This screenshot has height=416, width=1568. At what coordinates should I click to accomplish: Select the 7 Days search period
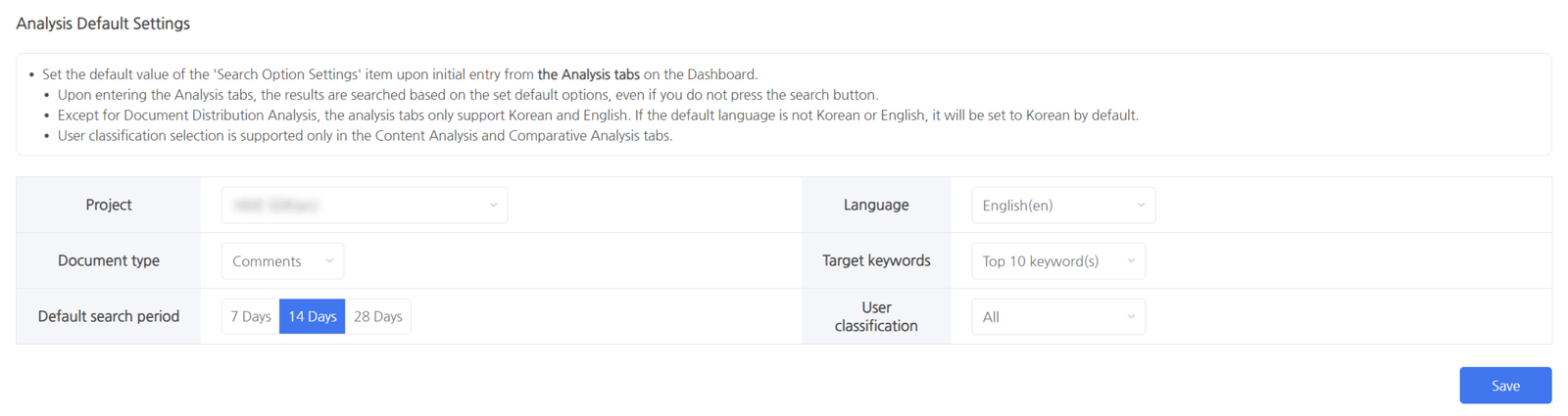(x=251, y=316)
